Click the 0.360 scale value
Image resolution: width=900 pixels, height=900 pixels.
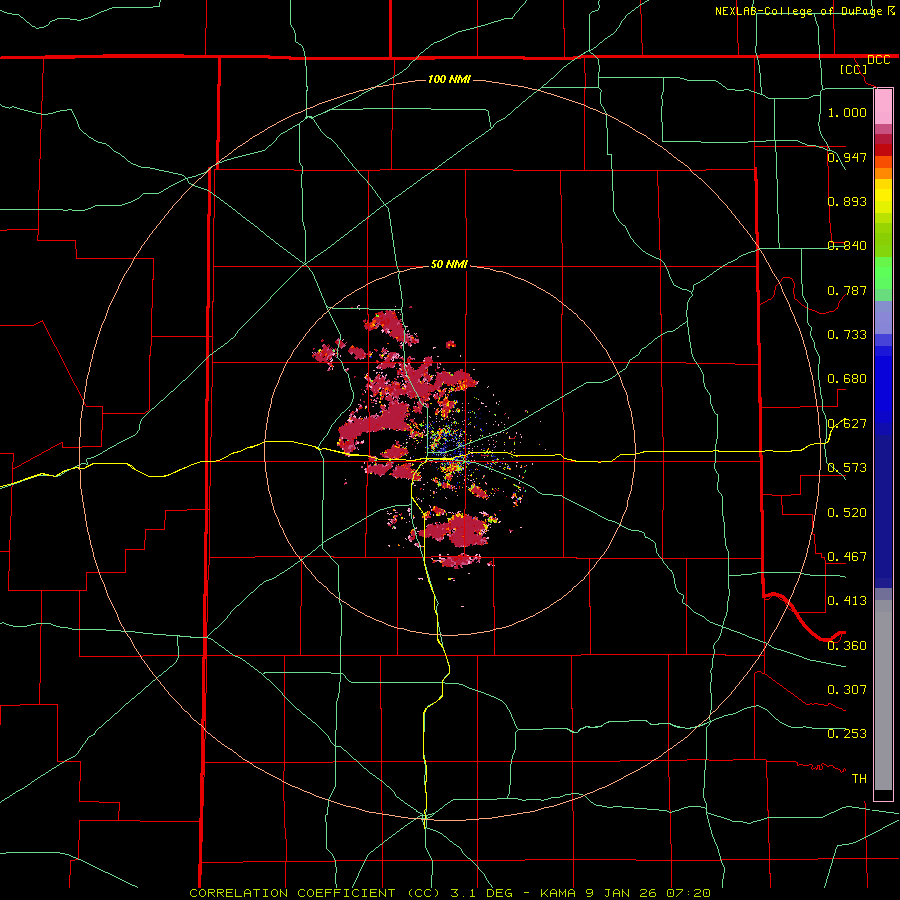coord(847,646)
